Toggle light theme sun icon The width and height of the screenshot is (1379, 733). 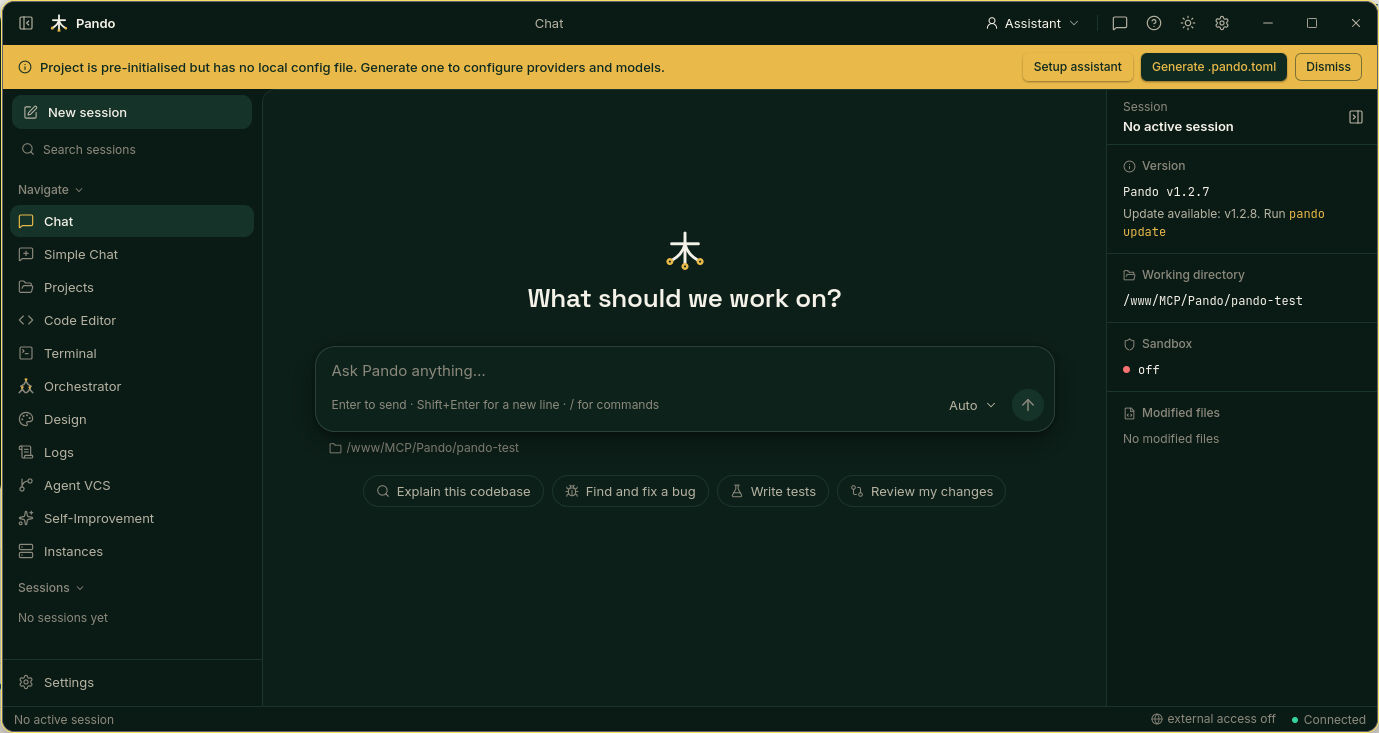coord(1188,23)
